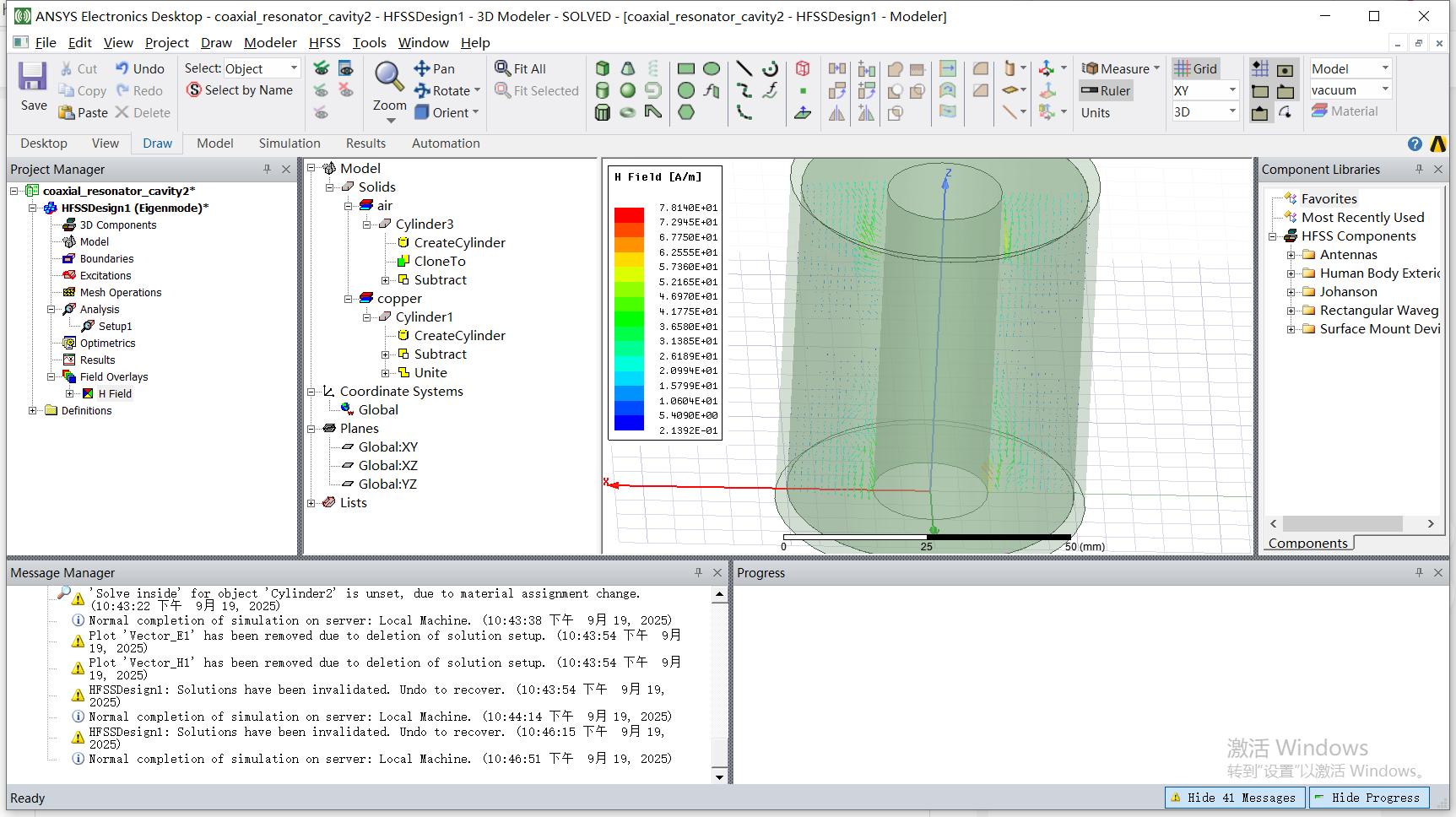Open the XY drawing plane dropdown
Viewport: 1456px width, 817px height.
click(1232, 90)
